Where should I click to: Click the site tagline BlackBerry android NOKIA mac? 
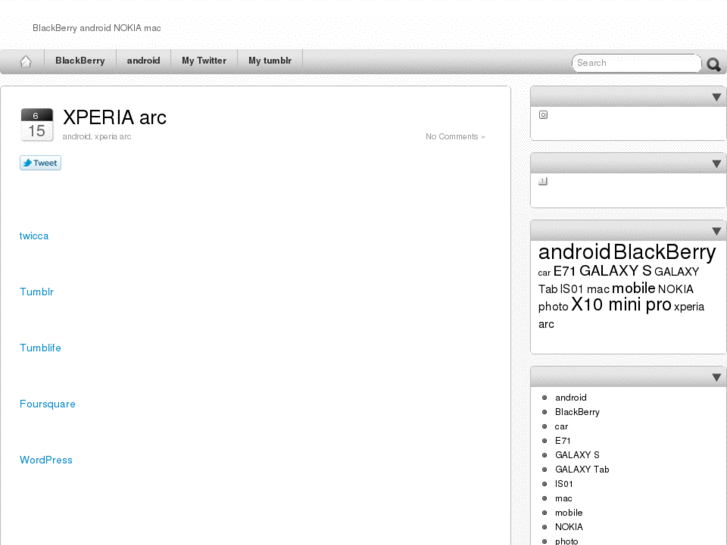(x=96, y=28)
